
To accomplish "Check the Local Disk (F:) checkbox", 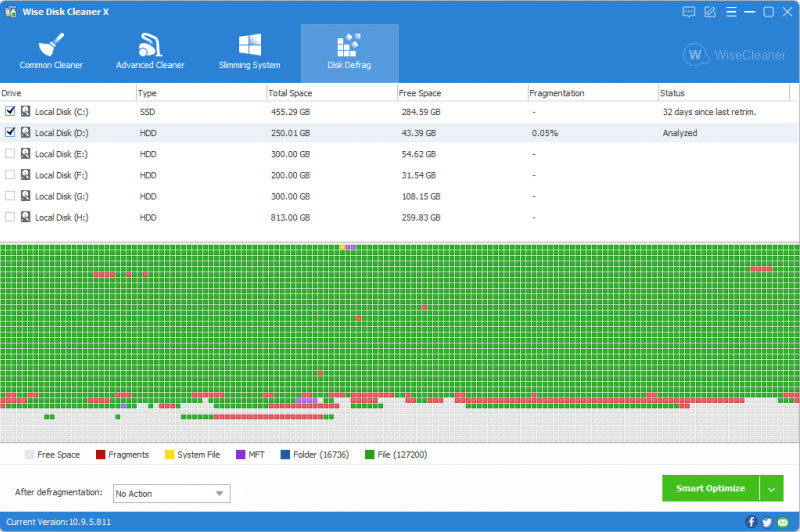I will (10, 174).
